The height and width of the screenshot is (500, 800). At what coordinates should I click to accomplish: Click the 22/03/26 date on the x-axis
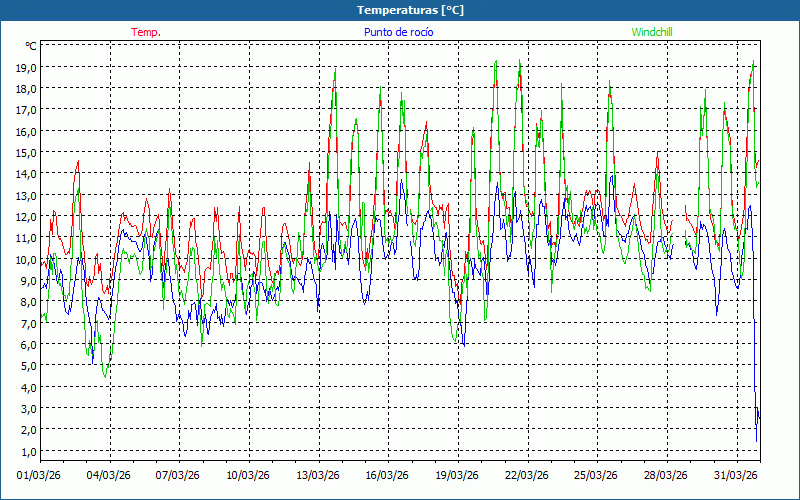click(525, 475)
